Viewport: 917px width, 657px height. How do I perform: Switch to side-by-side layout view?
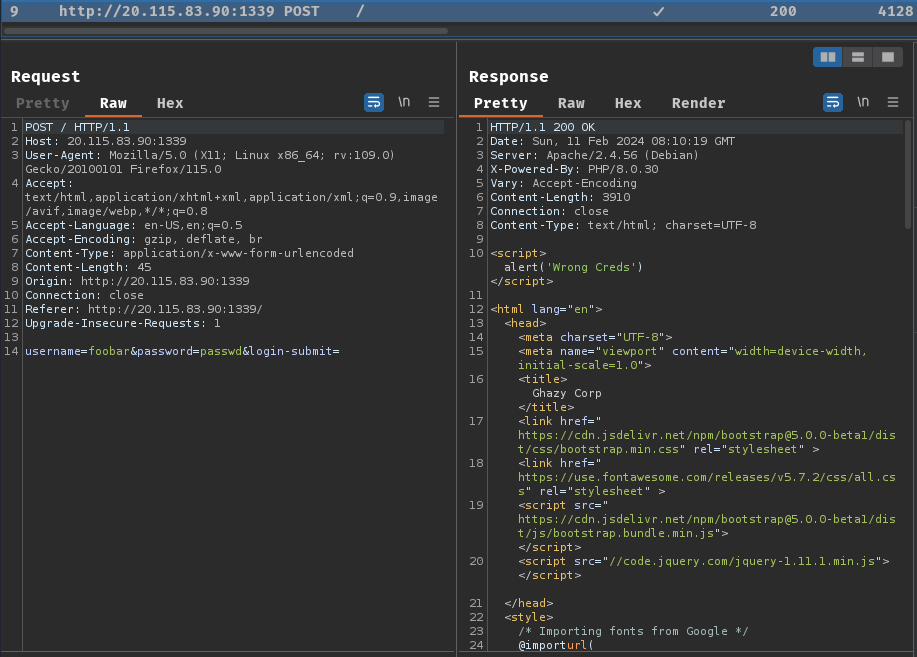tap(828, 57)
